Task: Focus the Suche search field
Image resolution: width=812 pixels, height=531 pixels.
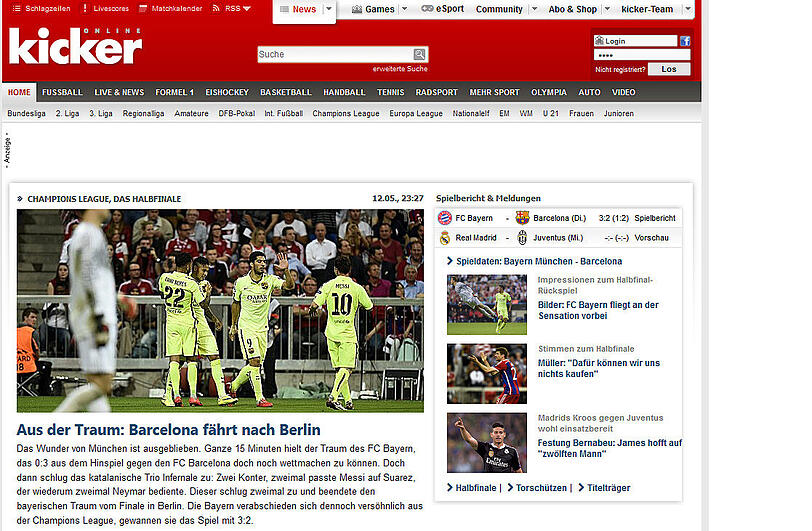Action: (335, 54)
